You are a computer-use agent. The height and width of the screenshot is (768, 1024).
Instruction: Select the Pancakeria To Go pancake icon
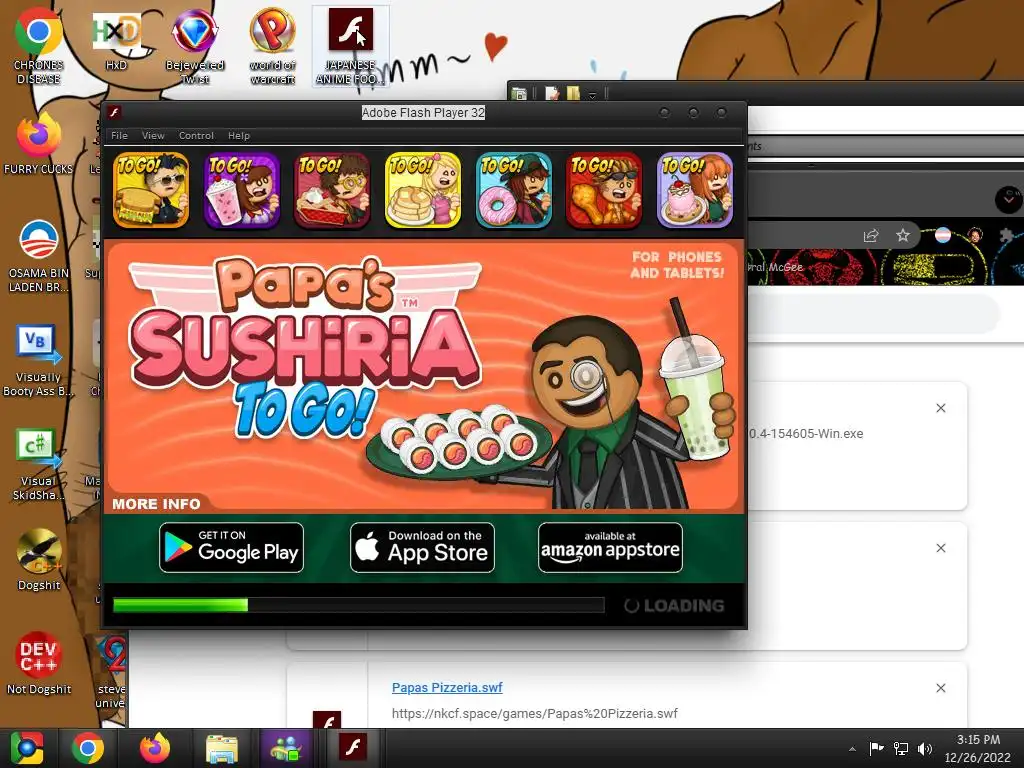click(423, 190)
